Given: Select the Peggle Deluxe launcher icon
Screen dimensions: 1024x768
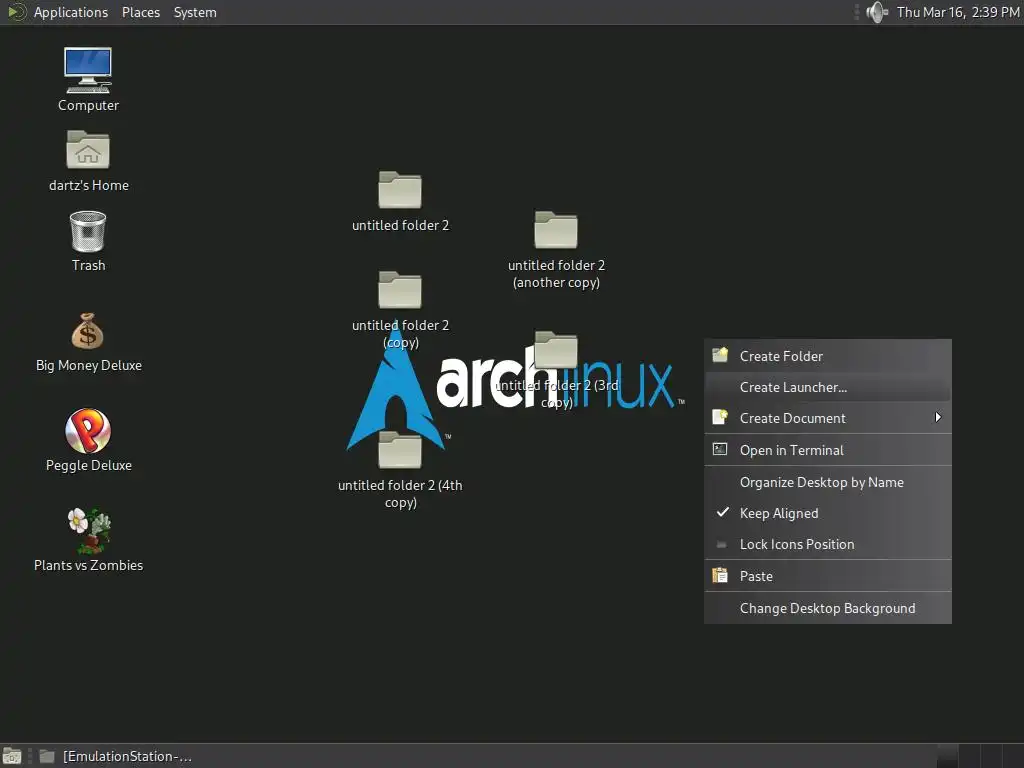Looking at the screenshot, I should [x=88, y=430].
